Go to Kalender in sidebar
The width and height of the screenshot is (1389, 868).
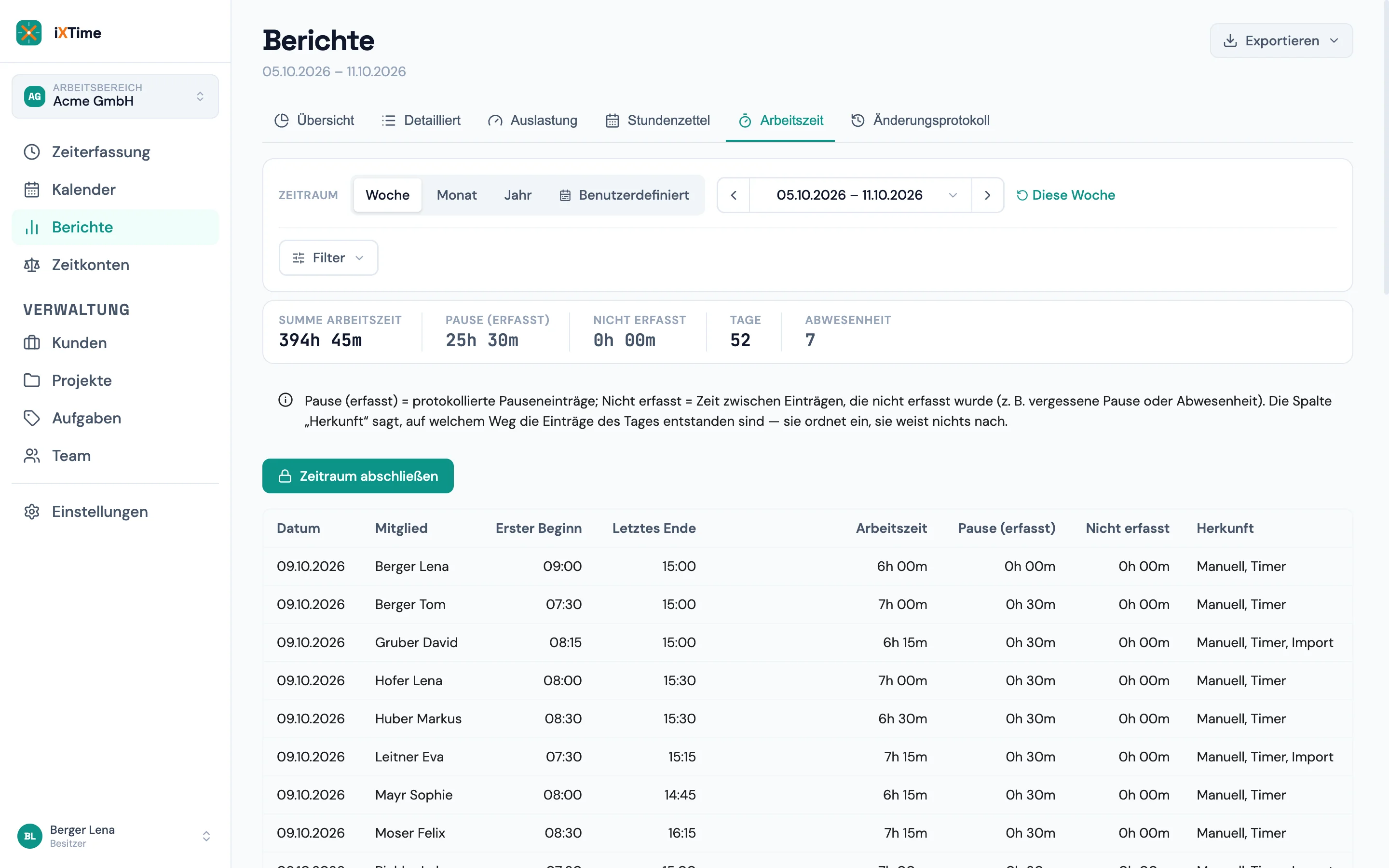tap(115, 190)
